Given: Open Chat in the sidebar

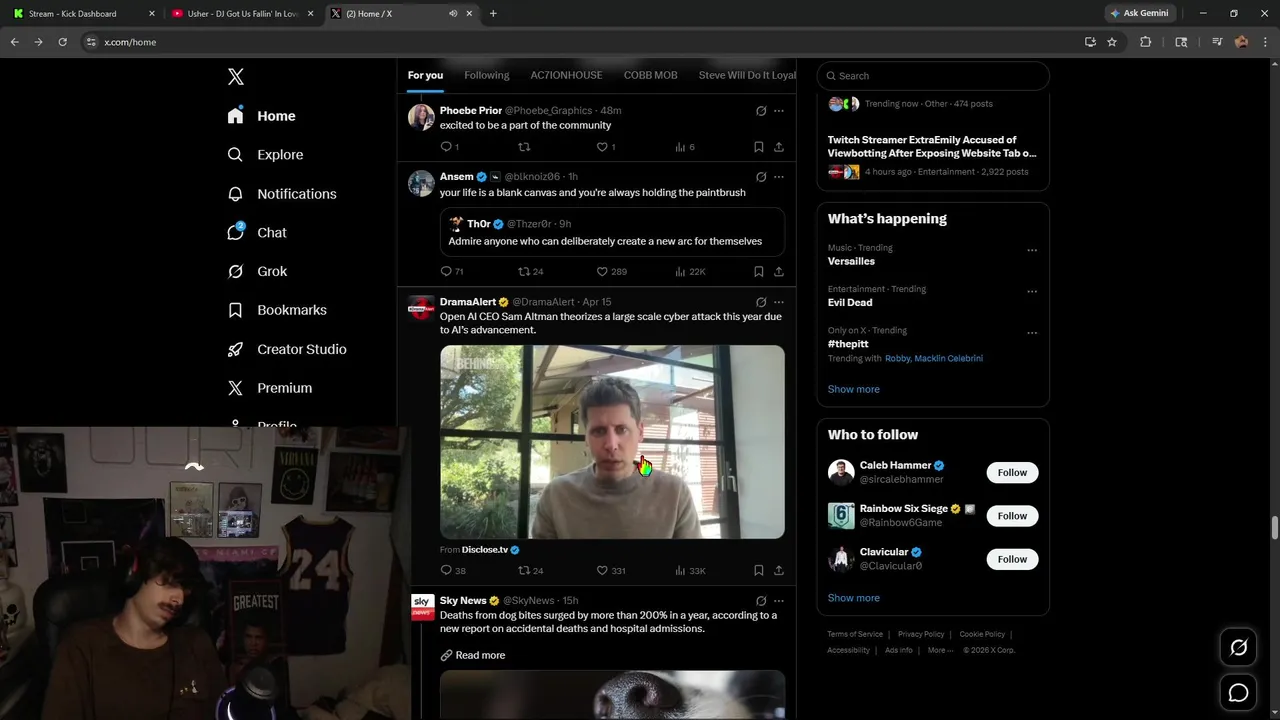Looking at the screenshot, I should (258, 232).
